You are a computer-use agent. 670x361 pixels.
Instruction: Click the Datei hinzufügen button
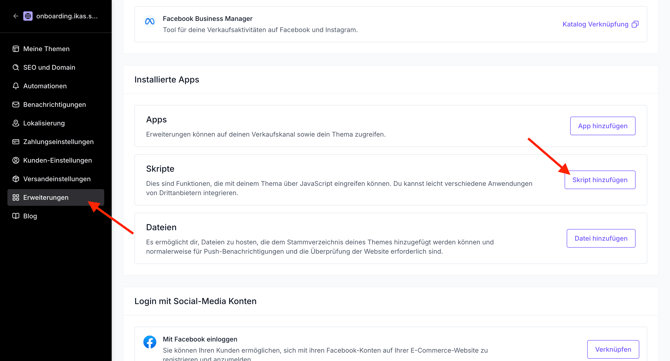[x=601, y=238]
